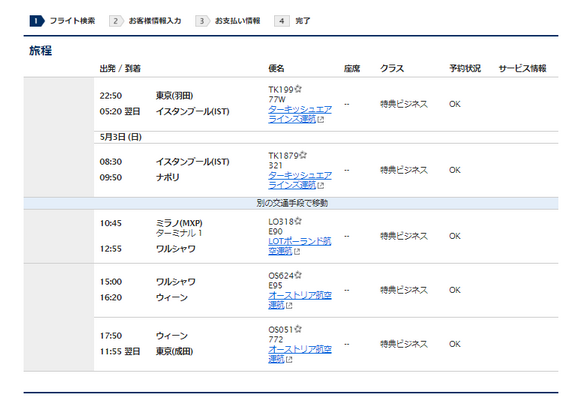Click external link icon for OS051 operator
The width and height of the screenshot is (578, 396).
point(289,359)
